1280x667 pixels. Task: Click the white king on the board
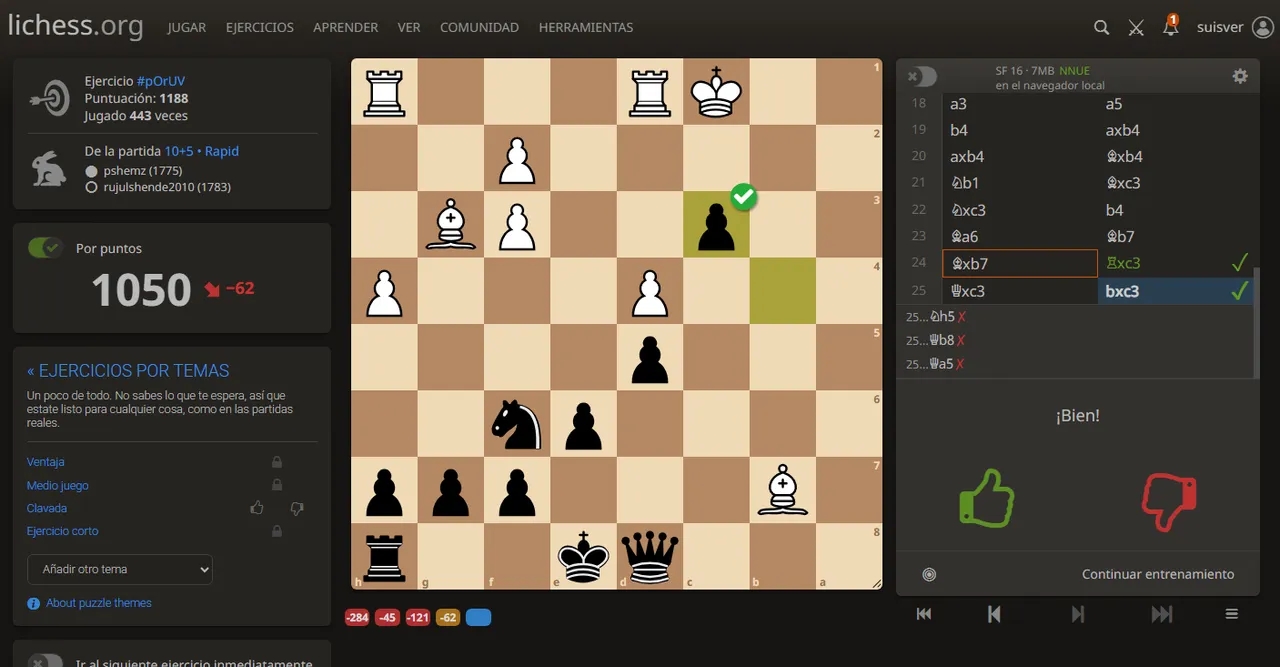(716, 92)
